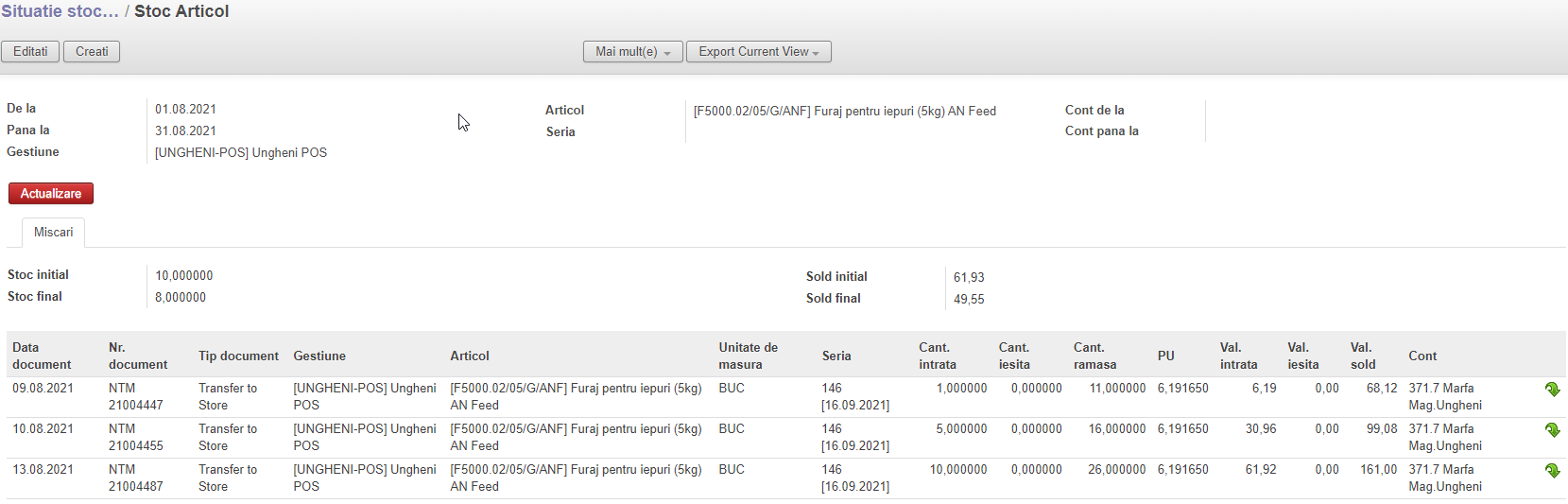Open row with document NTM 21004447
Image resolution: width=1568 pixels, height=504 pixels.
pos(135,396)
